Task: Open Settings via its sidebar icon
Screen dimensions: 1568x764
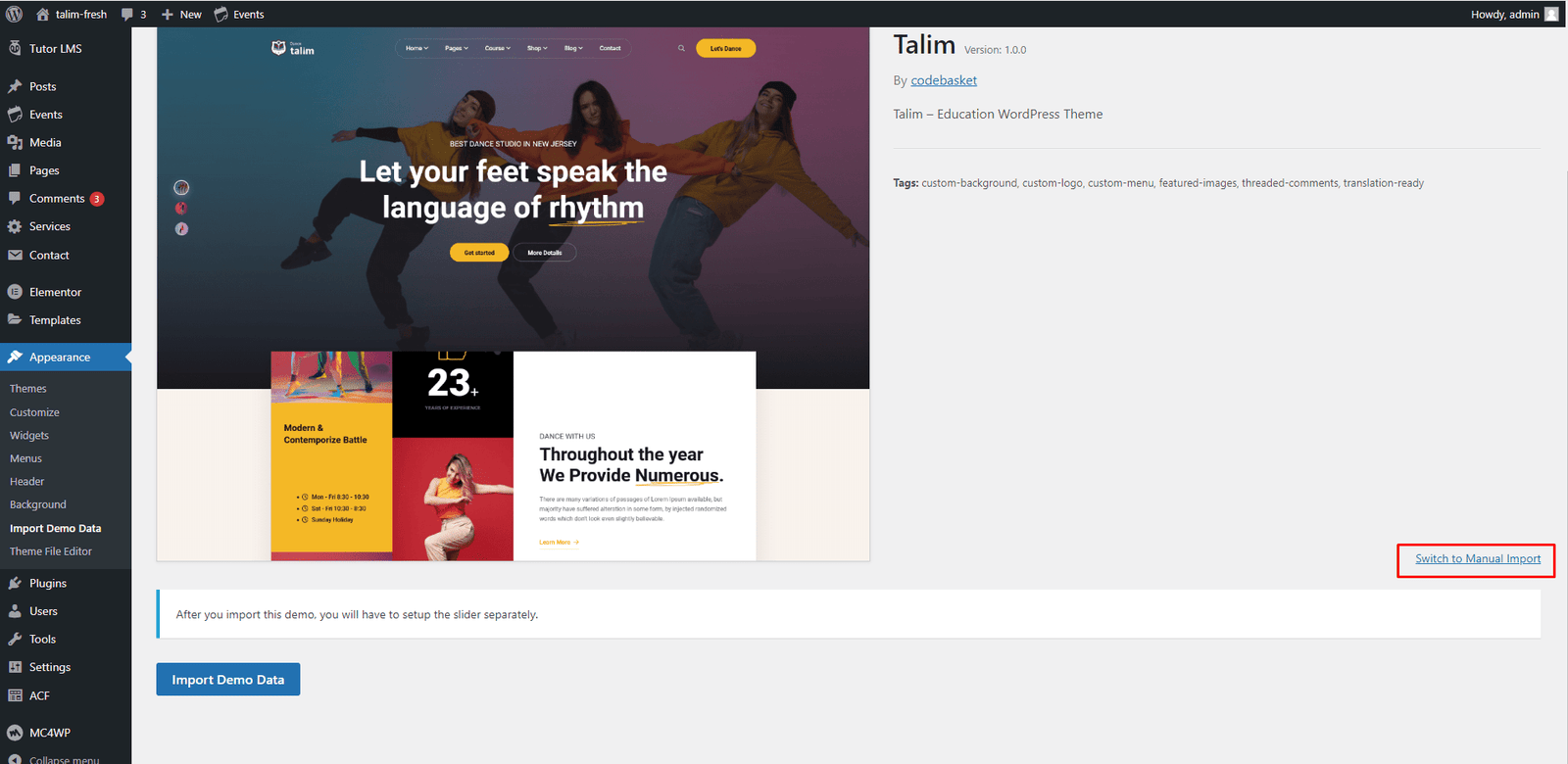Action: pos(15,667)
